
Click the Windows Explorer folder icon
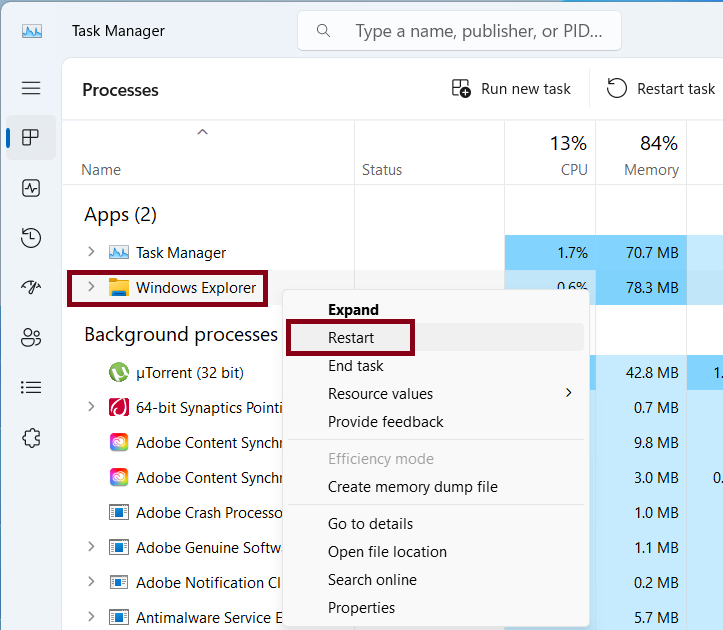pyautogui.click(x=119, y=287)
